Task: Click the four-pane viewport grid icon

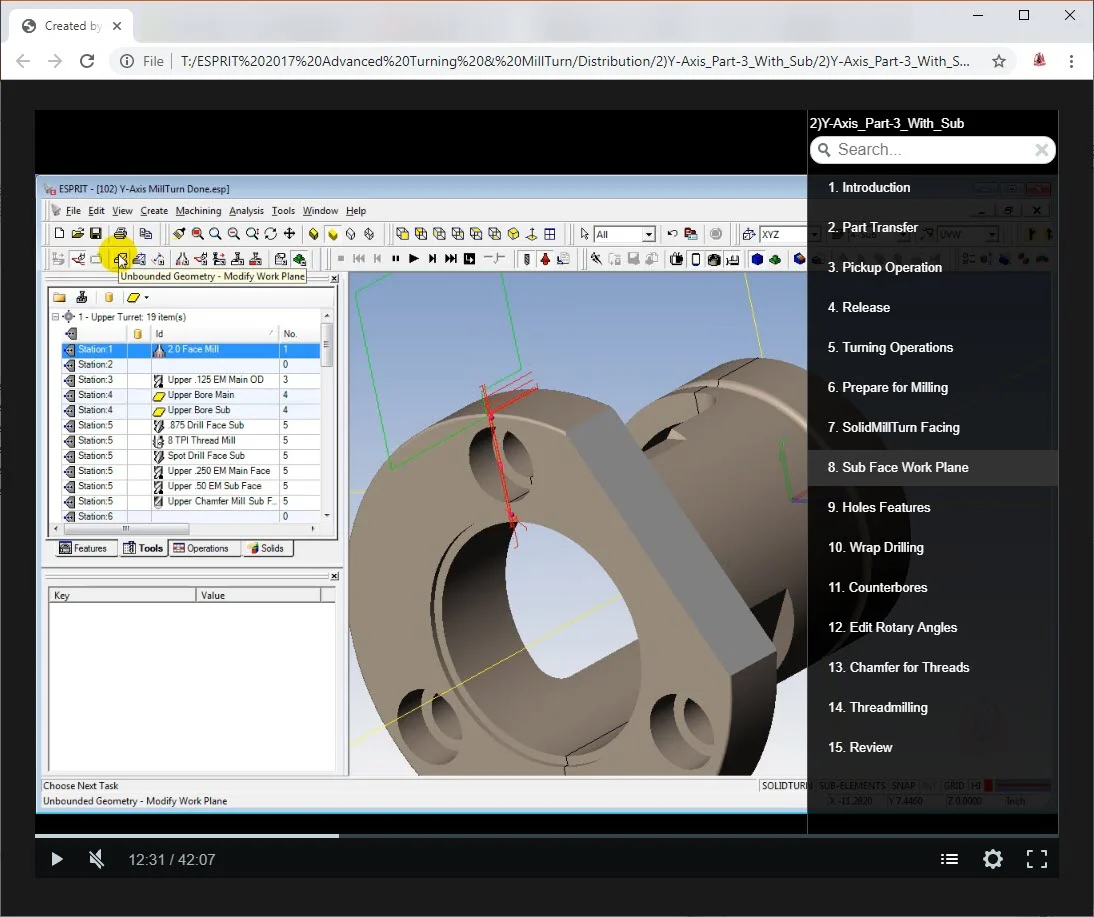Action: click(x=550, y=234)
